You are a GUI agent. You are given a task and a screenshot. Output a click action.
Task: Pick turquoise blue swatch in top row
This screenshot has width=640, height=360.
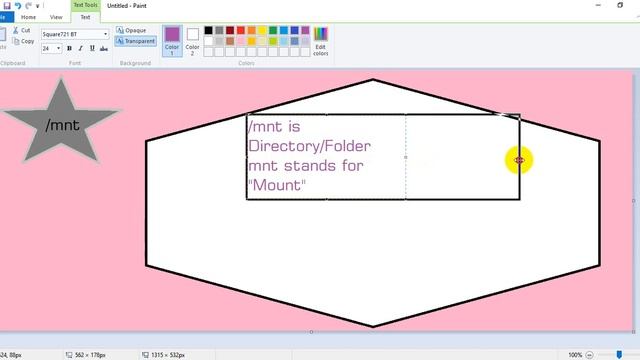tap(284, 30)
